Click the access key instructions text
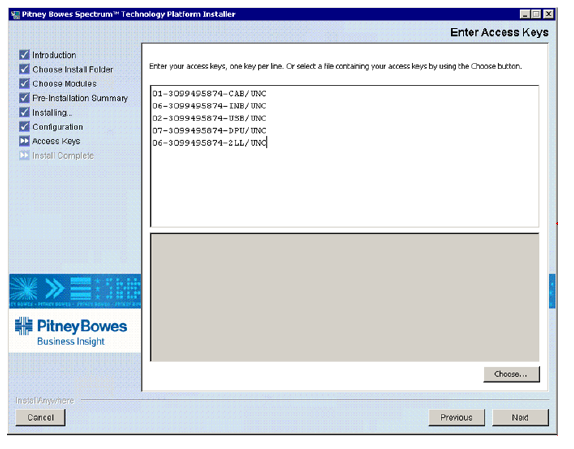Image resolution: width=574 pixels, height=449 pixels. coord(335,66)
